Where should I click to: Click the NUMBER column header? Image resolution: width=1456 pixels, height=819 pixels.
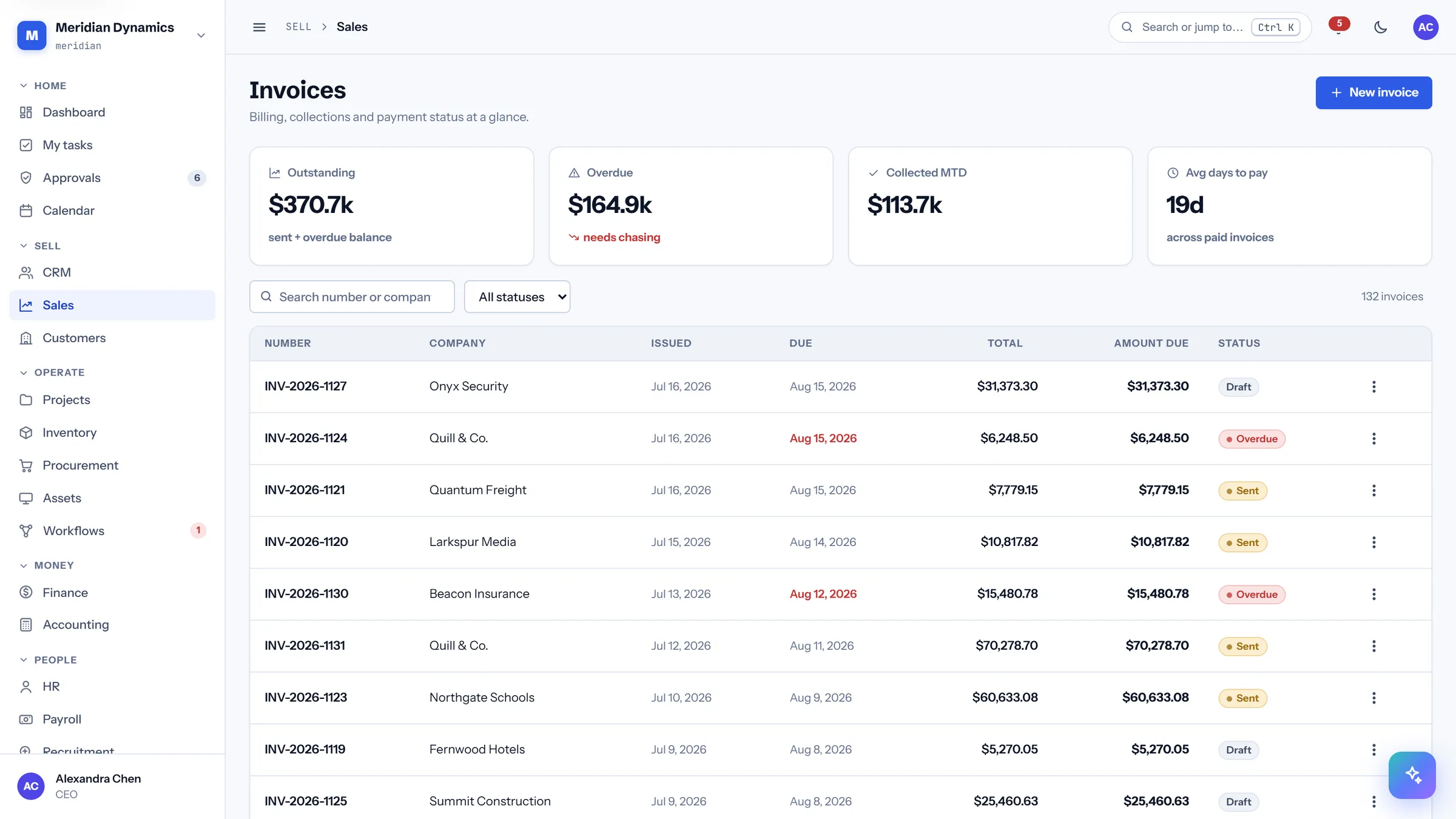288,343
